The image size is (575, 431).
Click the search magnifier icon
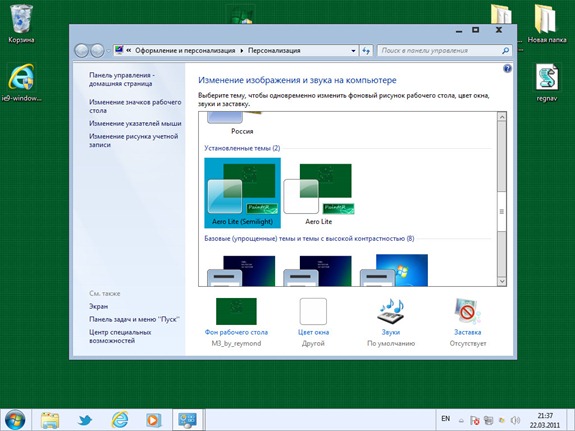click(x=505, y=51)
